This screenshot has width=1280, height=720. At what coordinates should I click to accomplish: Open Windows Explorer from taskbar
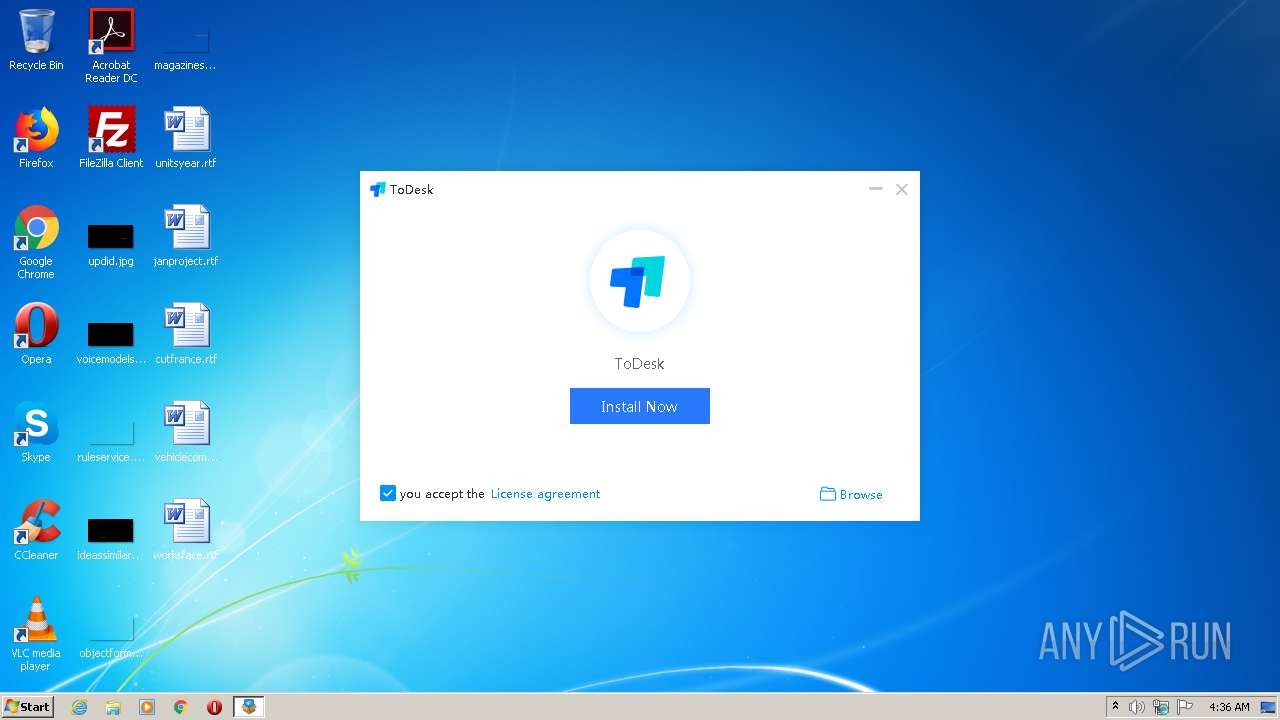click(113, 707)
